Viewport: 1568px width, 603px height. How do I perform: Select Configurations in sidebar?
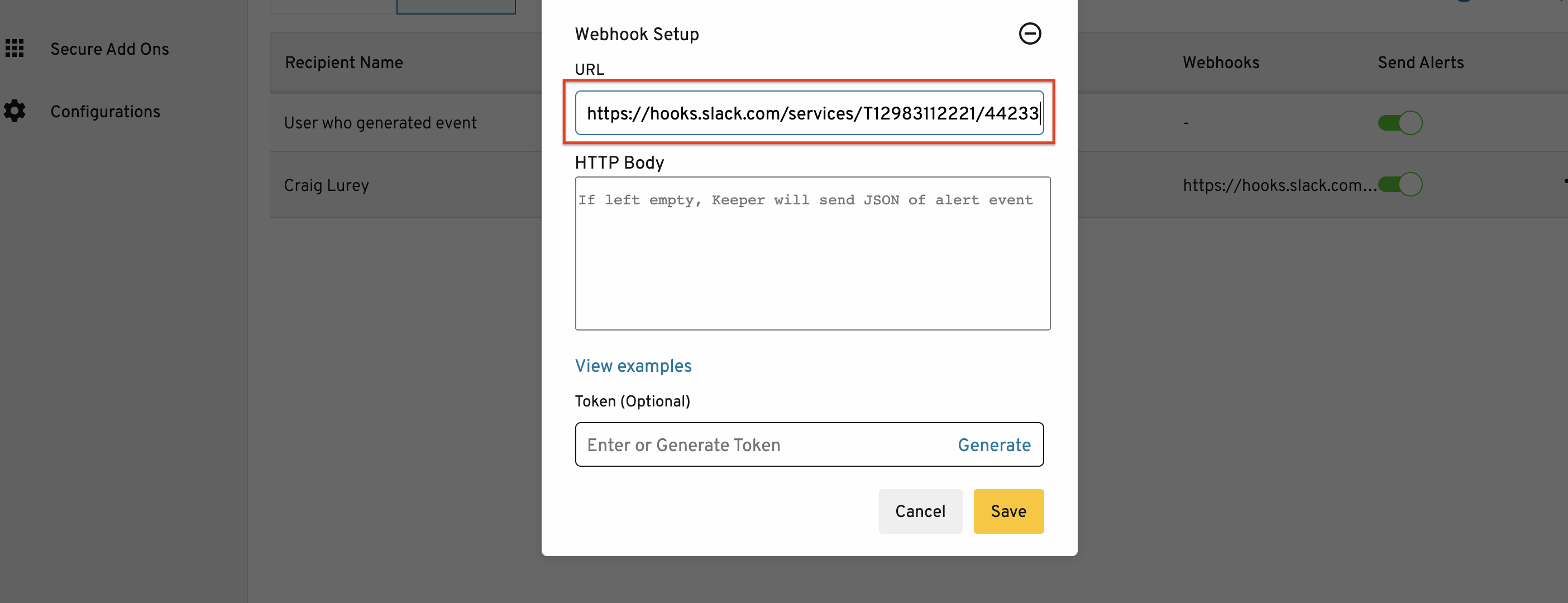coord(106,111)
